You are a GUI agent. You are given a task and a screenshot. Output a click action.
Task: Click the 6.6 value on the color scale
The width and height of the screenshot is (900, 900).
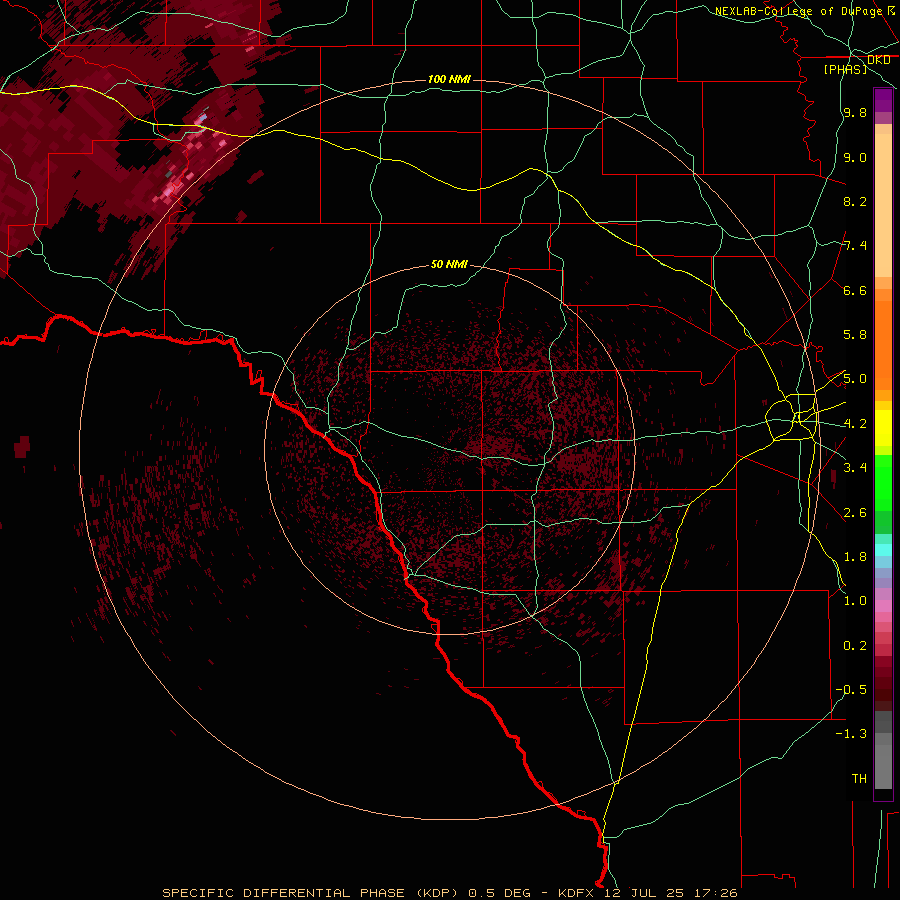855,290
